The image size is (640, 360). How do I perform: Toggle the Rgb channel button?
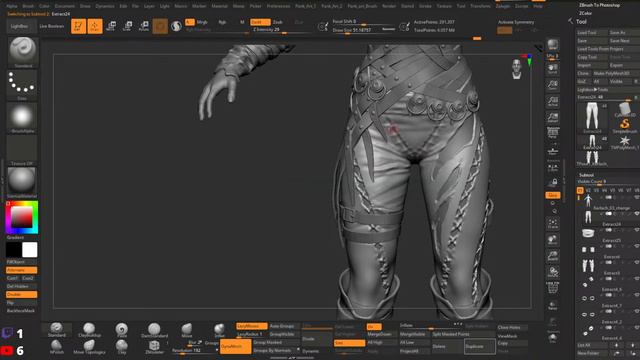[222, 22]
